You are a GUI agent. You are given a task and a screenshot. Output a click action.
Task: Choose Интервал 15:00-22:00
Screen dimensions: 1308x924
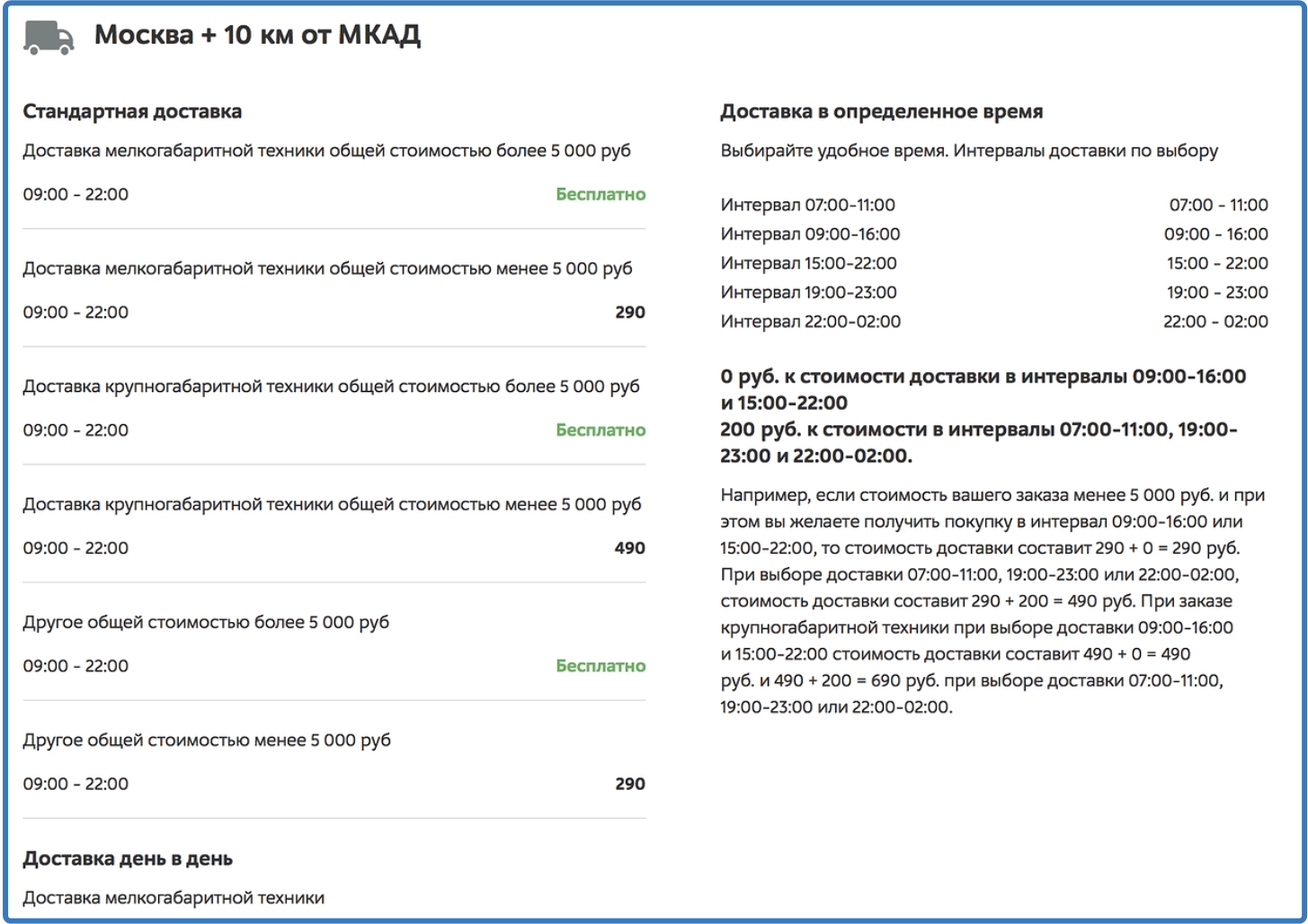(808, 262)
